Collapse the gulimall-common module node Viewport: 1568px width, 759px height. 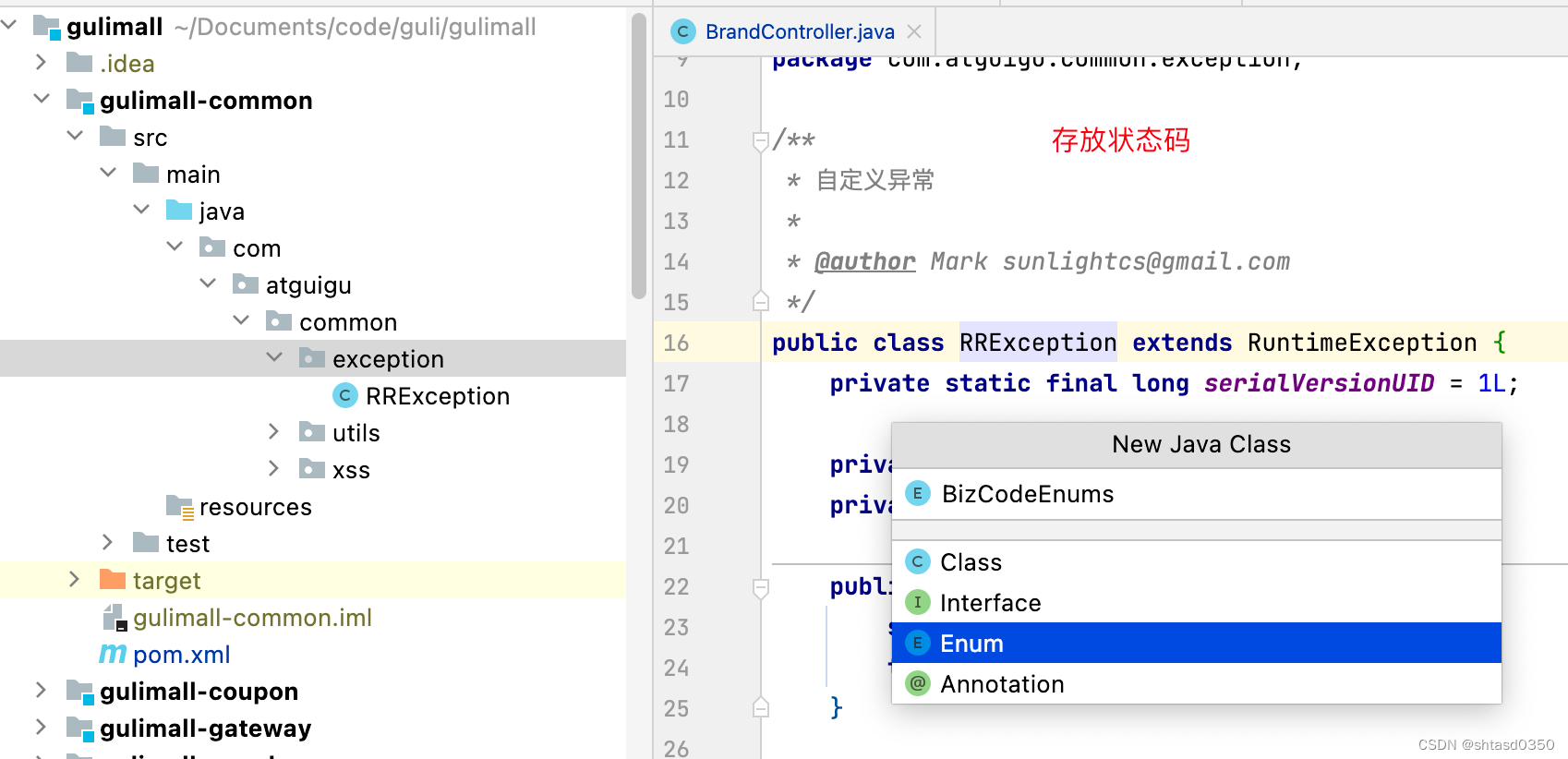(x=42, y=98)
